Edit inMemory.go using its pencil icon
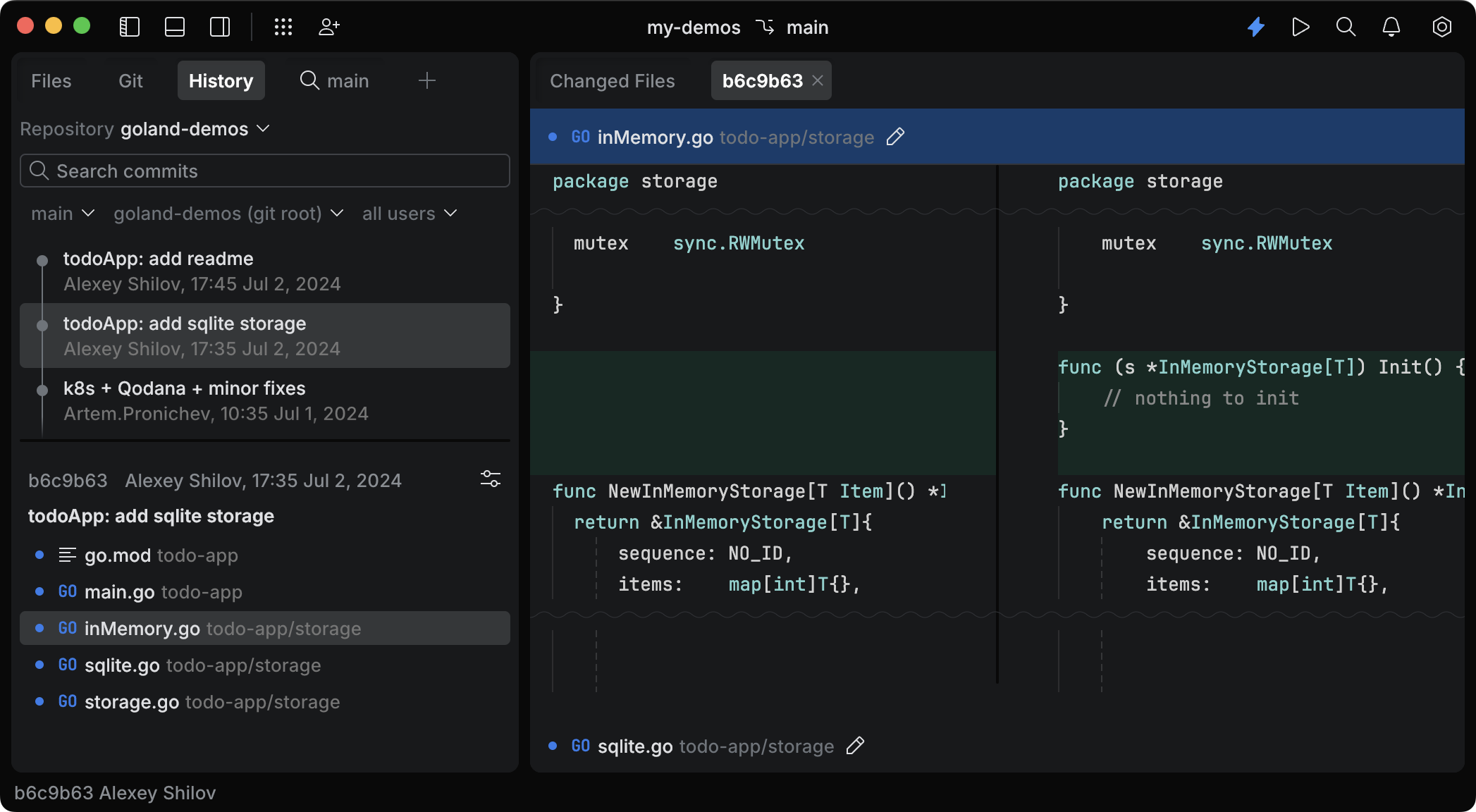 (x=895, y=137)
